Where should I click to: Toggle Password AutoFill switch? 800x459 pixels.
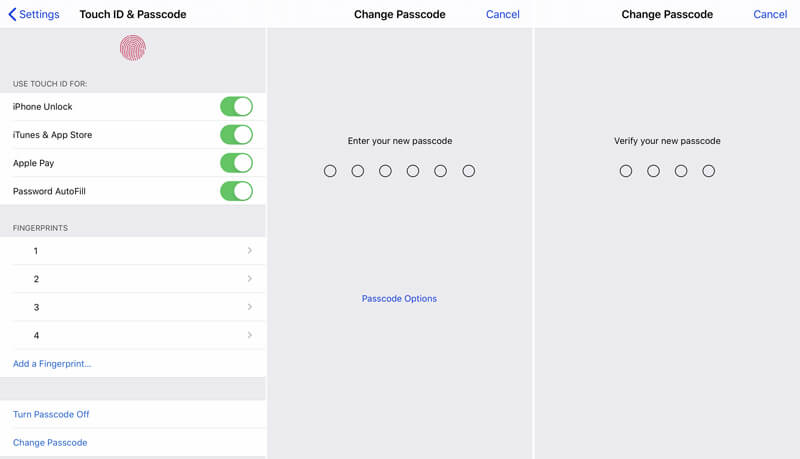coord(236,191)
